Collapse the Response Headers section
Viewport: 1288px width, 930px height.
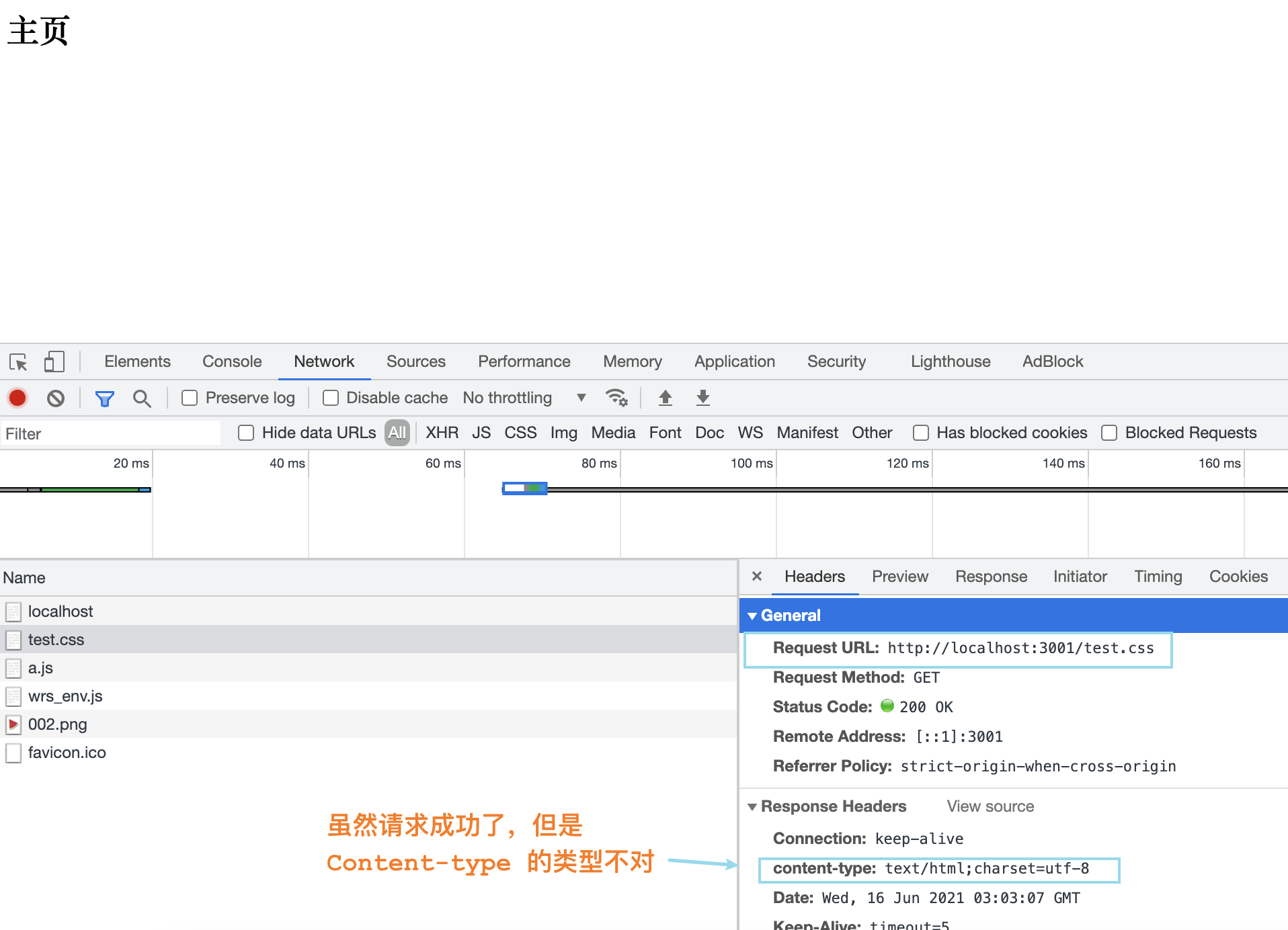tap(752, 806)
